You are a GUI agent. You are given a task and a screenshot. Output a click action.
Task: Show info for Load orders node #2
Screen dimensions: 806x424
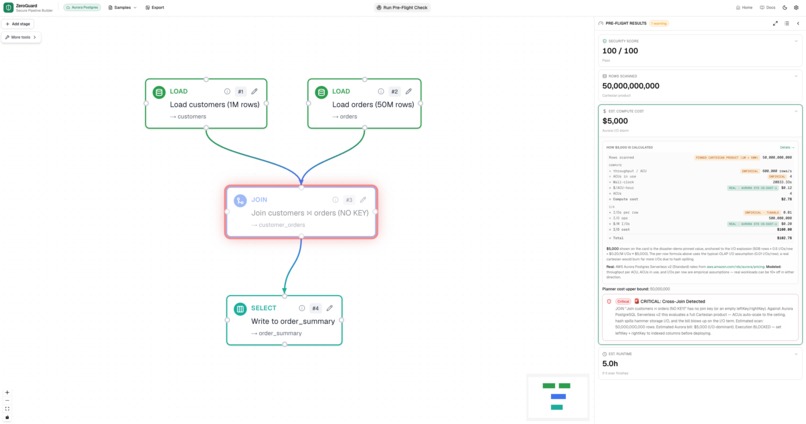click(381, 91)
